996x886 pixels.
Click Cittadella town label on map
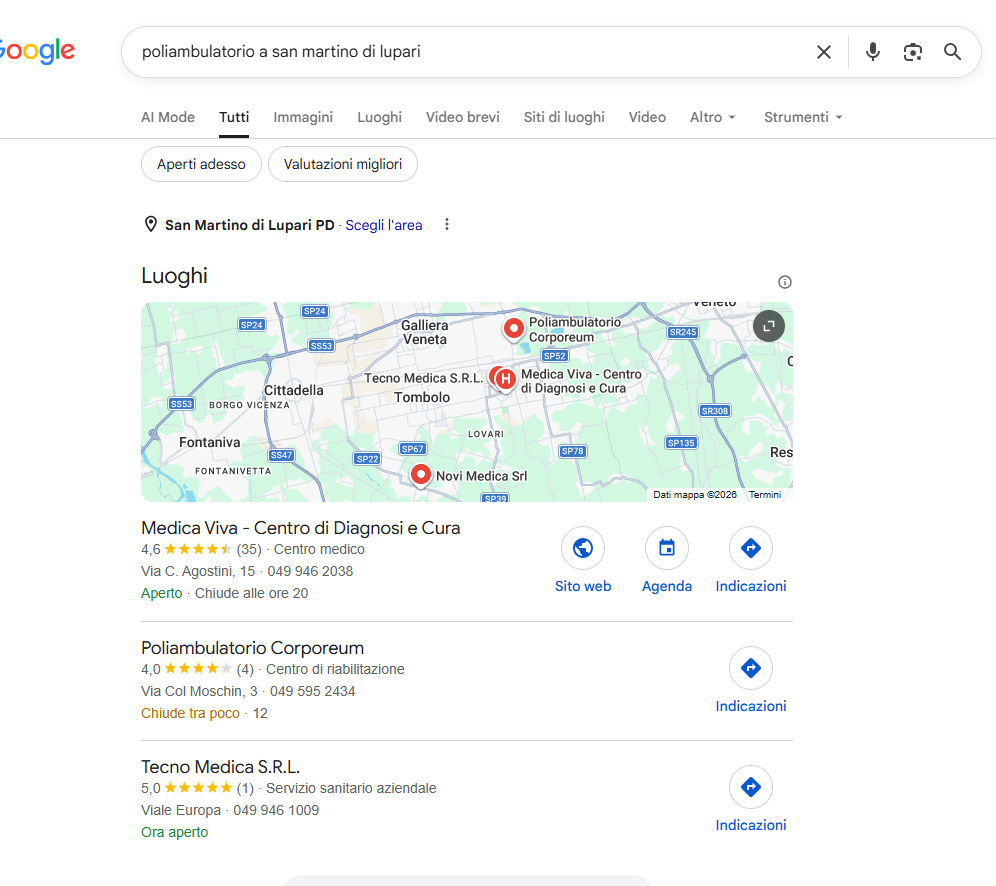pyautogui.click(x=293, y=390)
